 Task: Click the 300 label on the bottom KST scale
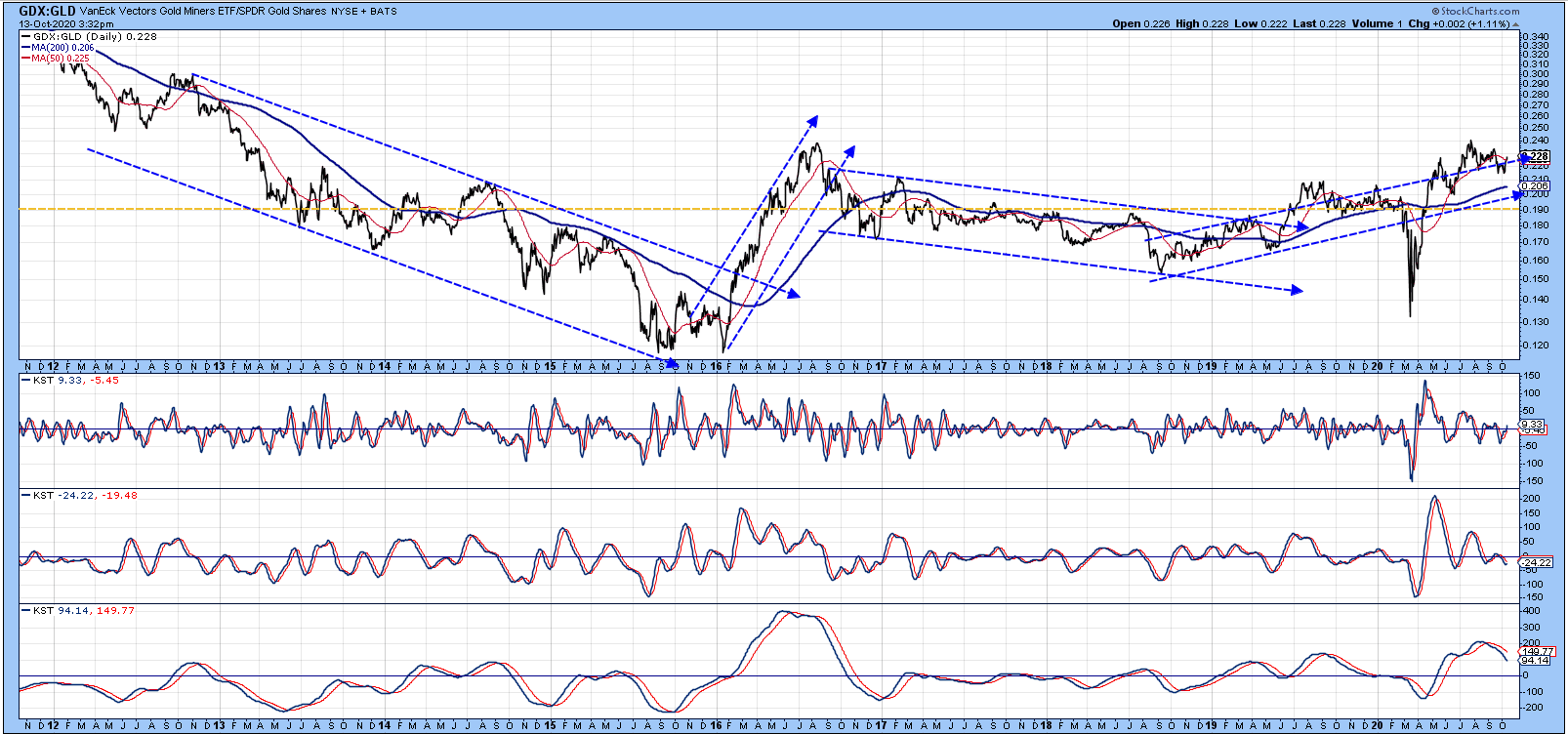point(1533,628)
